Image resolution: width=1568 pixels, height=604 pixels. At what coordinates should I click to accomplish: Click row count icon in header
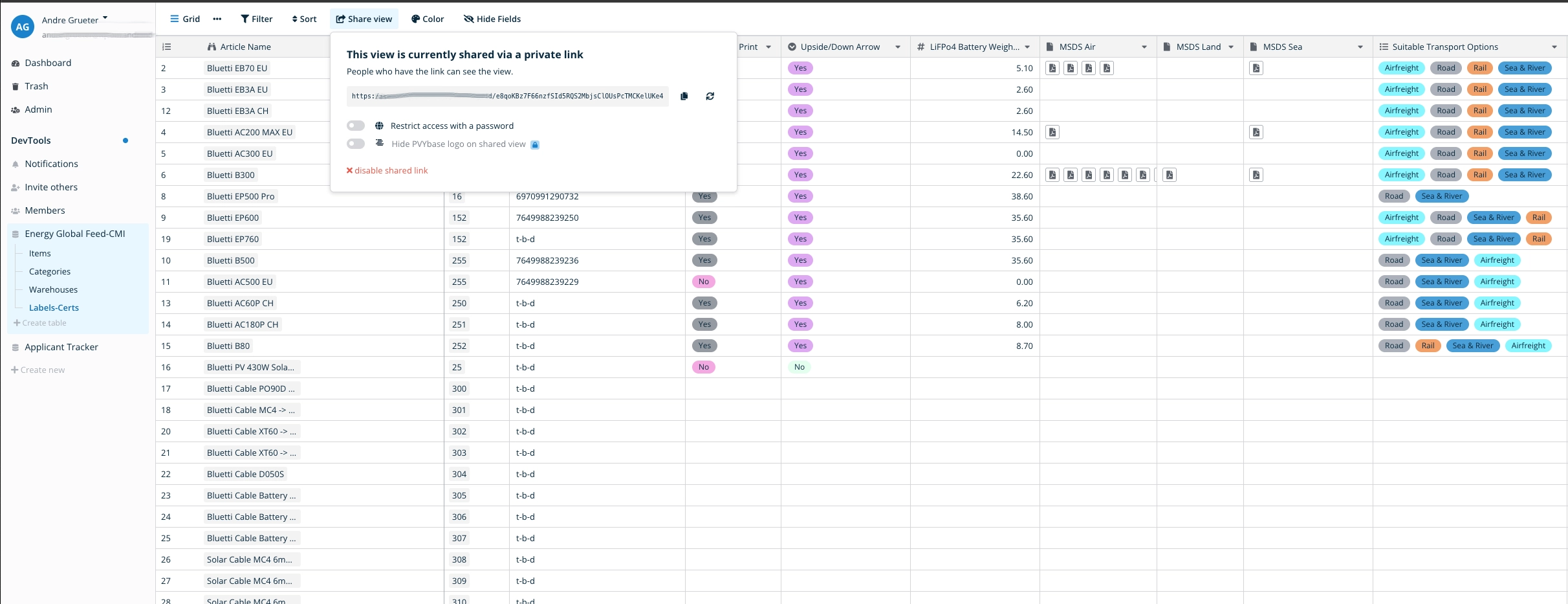166,47
